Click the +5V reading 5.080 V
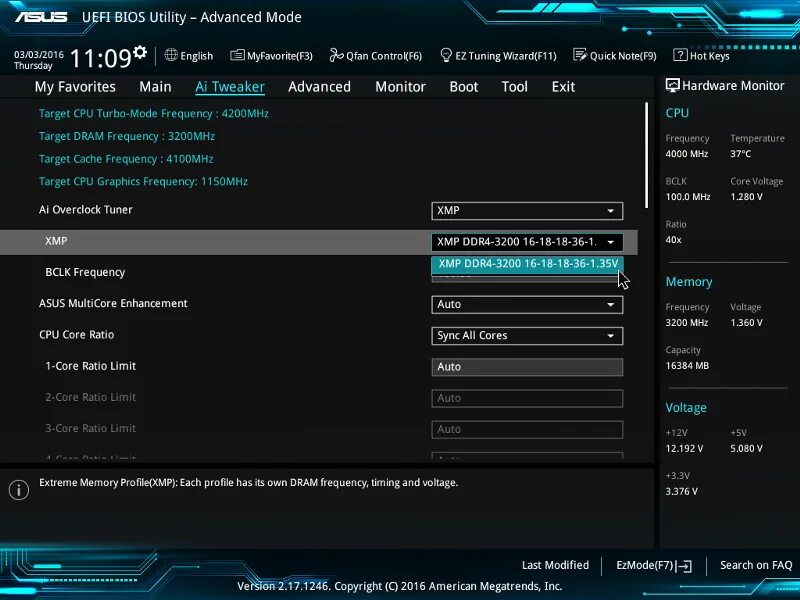800x600 pixels. coord(746,448)
